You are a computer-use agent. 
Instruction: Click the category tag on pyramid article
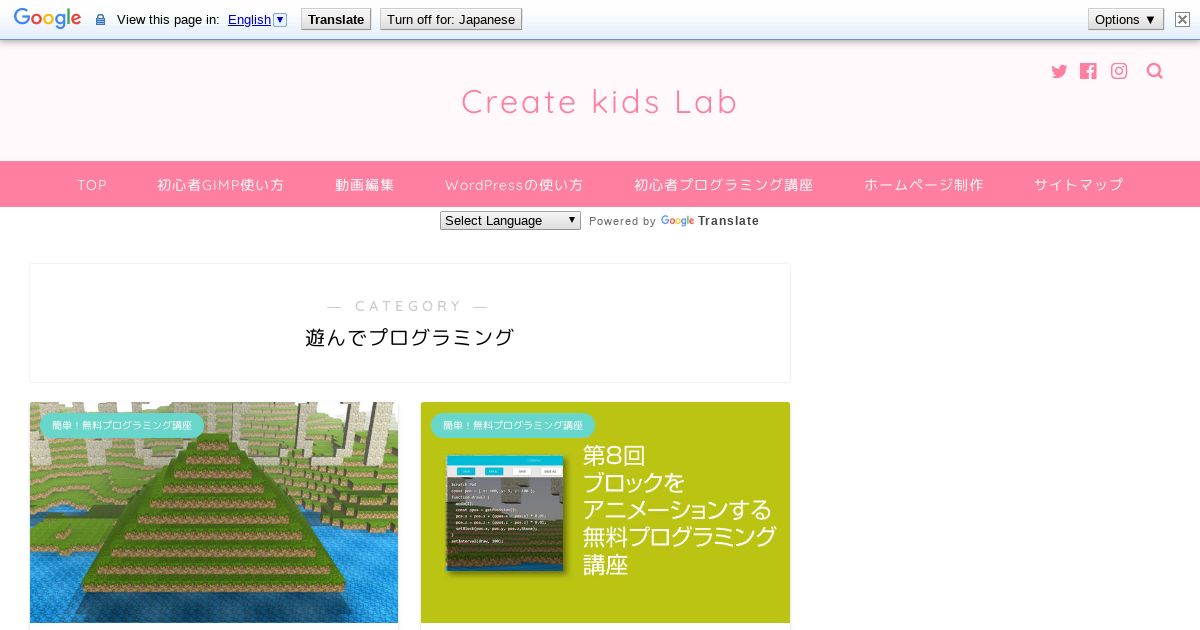coord(122,425)
